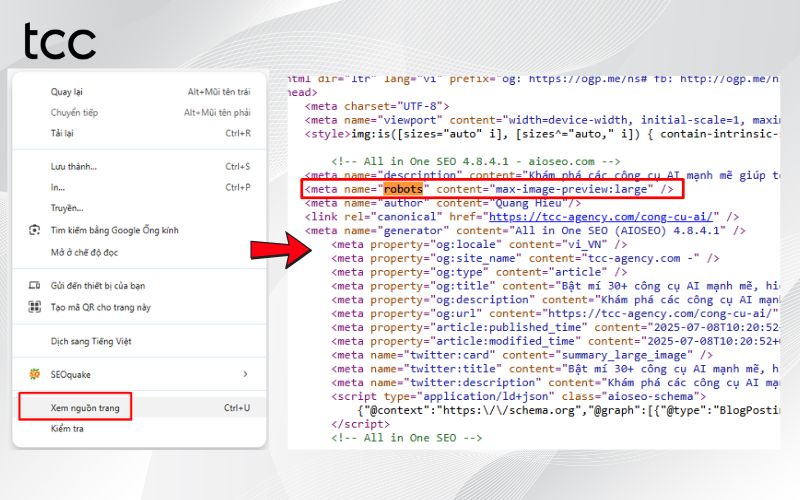
Task: Click the og:site_name meta line
Action: click(x=525, y=258)
